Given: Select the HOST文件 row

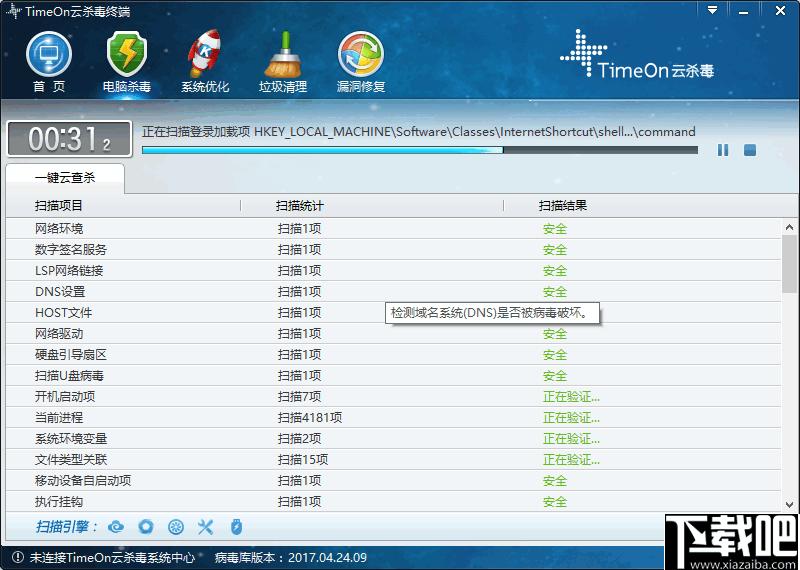Looking at the screenshot, I should click(393, 312).
